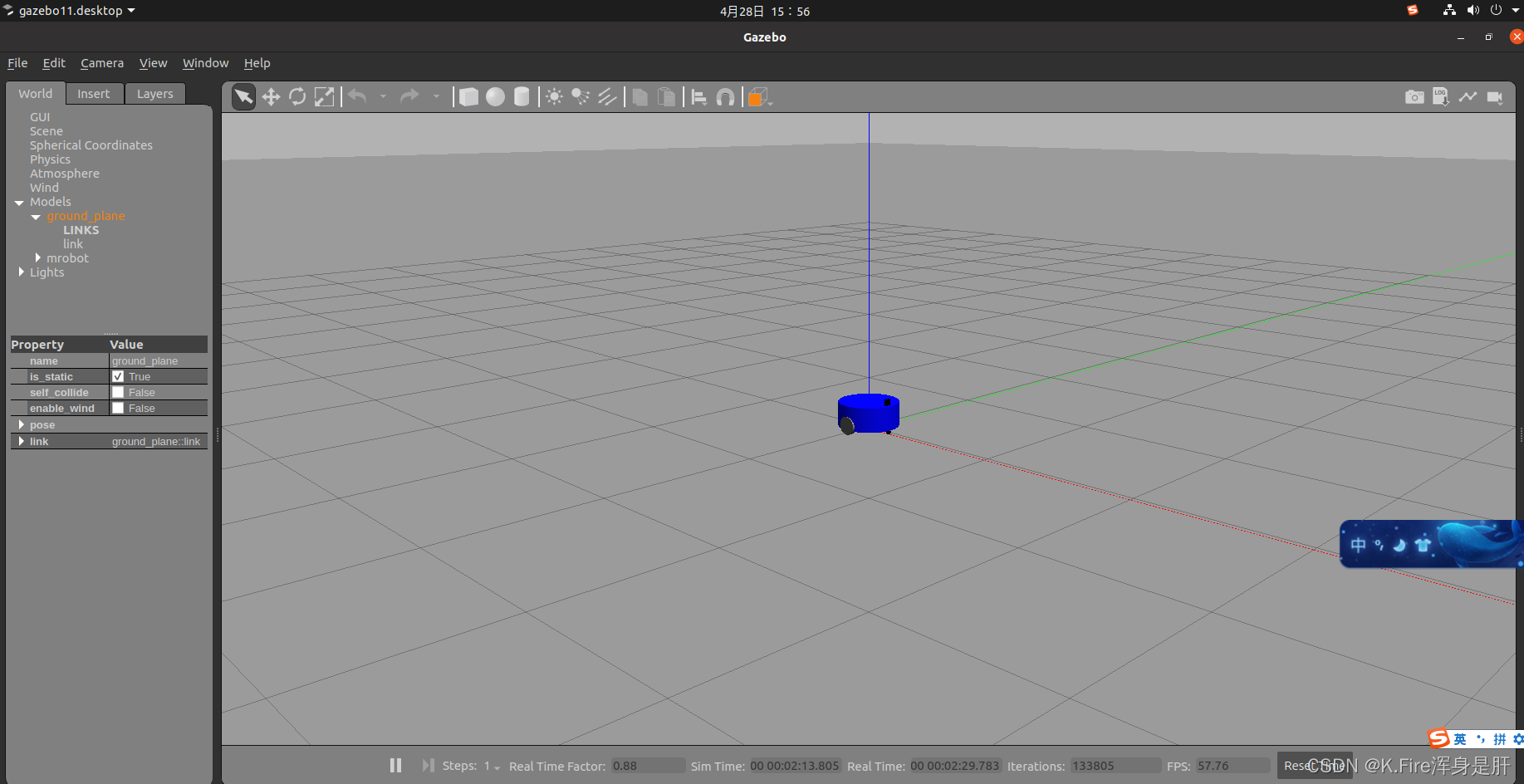Open the data logger icon
Image resolution: width=1524 pixels, height=784 pixels.
(1441, 97)
